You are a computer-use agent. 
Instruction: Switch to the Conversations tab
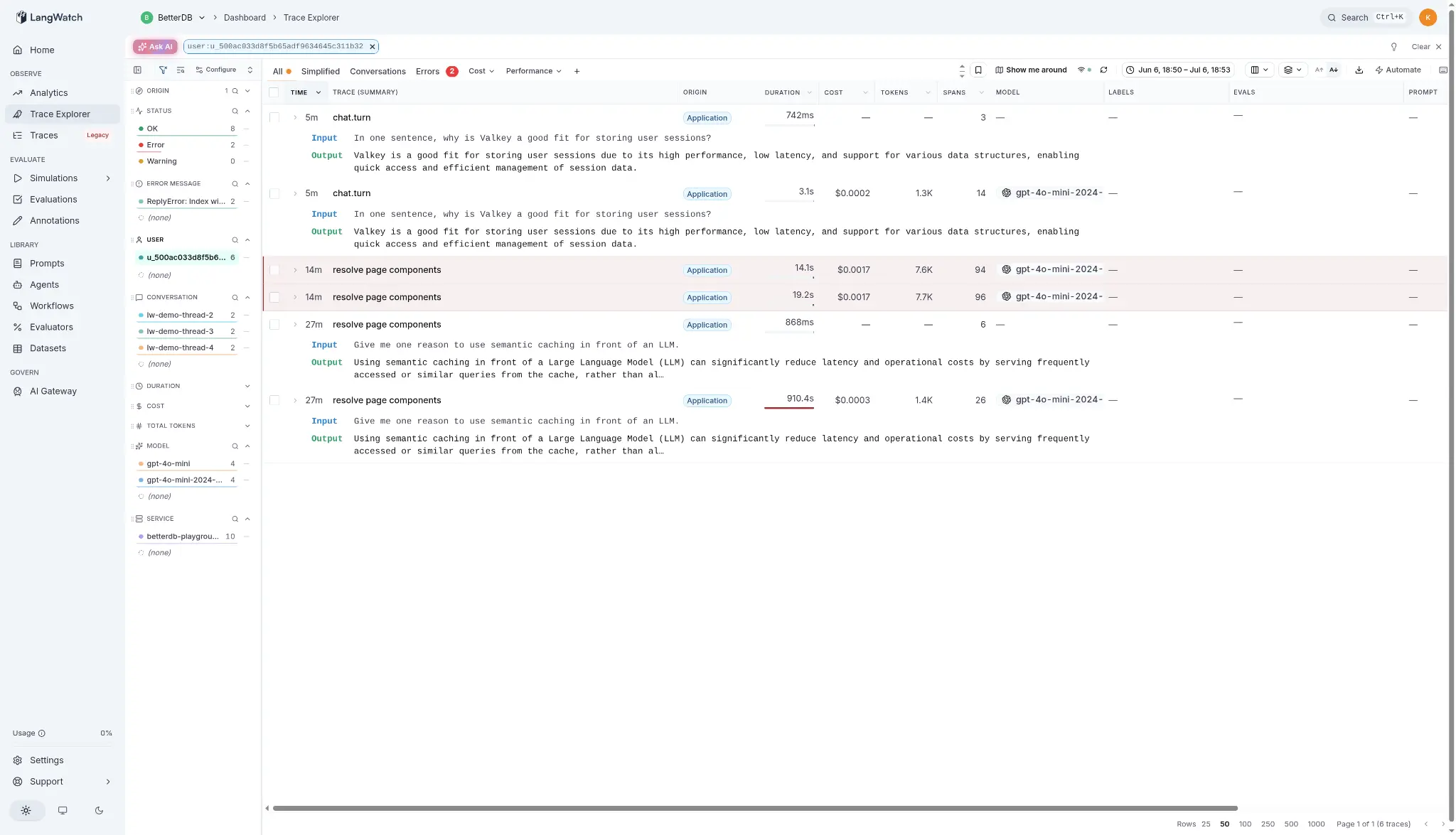click(x=378, y=71)
